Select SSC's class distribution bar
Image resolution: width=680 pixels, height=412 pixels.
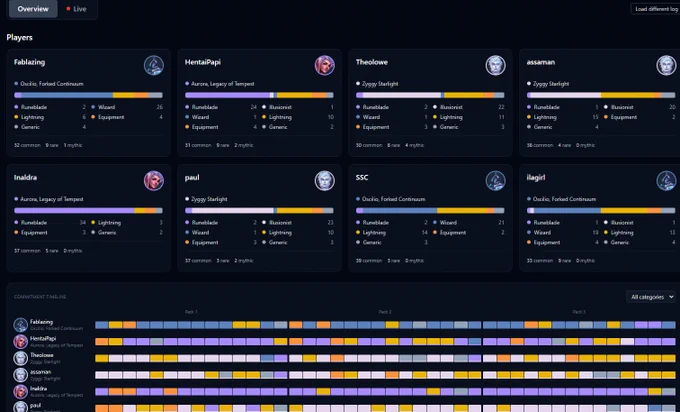tap(430, 210)
